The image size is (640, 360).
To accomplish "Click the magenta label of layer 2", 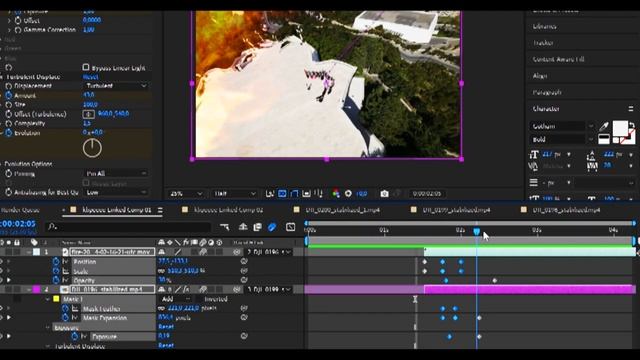I will 36,289.
